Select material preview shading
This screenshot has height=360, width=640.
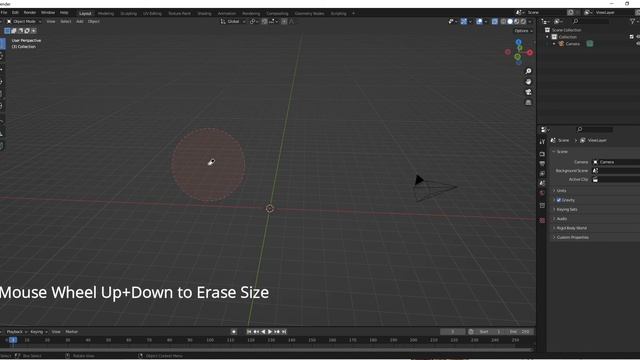(x=516, y=21)
